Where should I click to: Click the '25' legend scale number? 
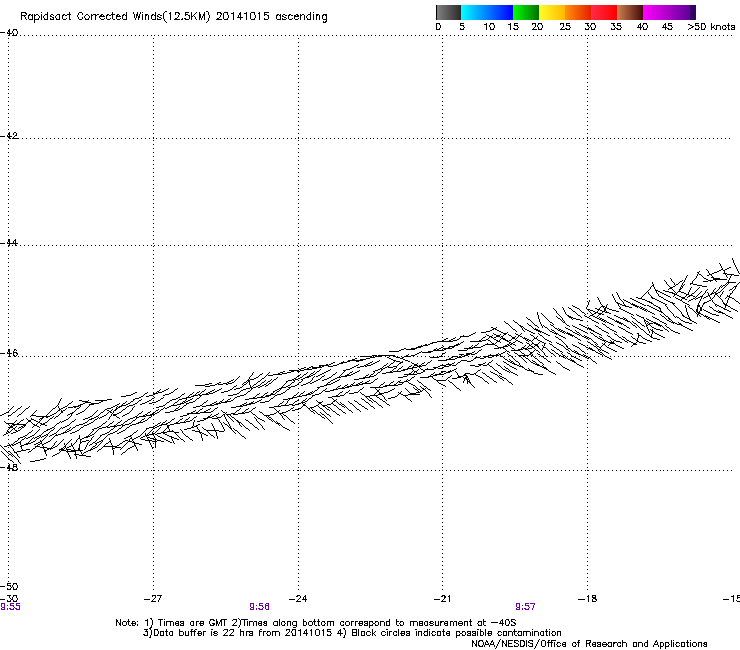[x=565, y=27]
